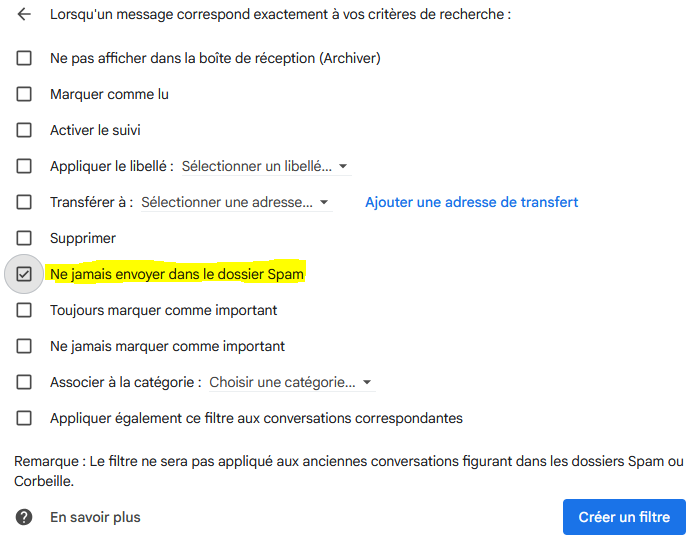Tick Ne jamais marquer comme important
The height and width of the screenshot is (543, 700).
coord(24,346)
